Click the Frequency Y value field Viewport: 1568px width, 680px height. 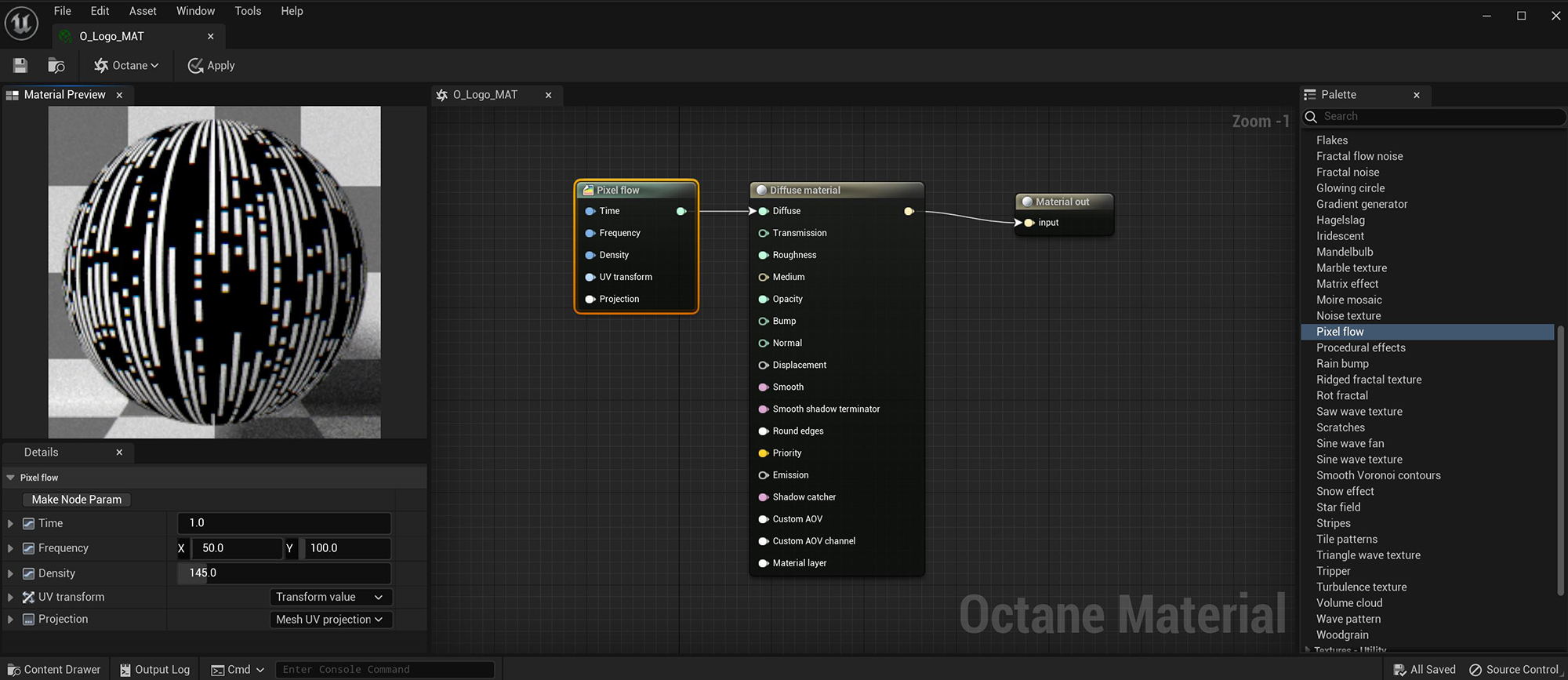pyautogui.click(x=345, y=548)
